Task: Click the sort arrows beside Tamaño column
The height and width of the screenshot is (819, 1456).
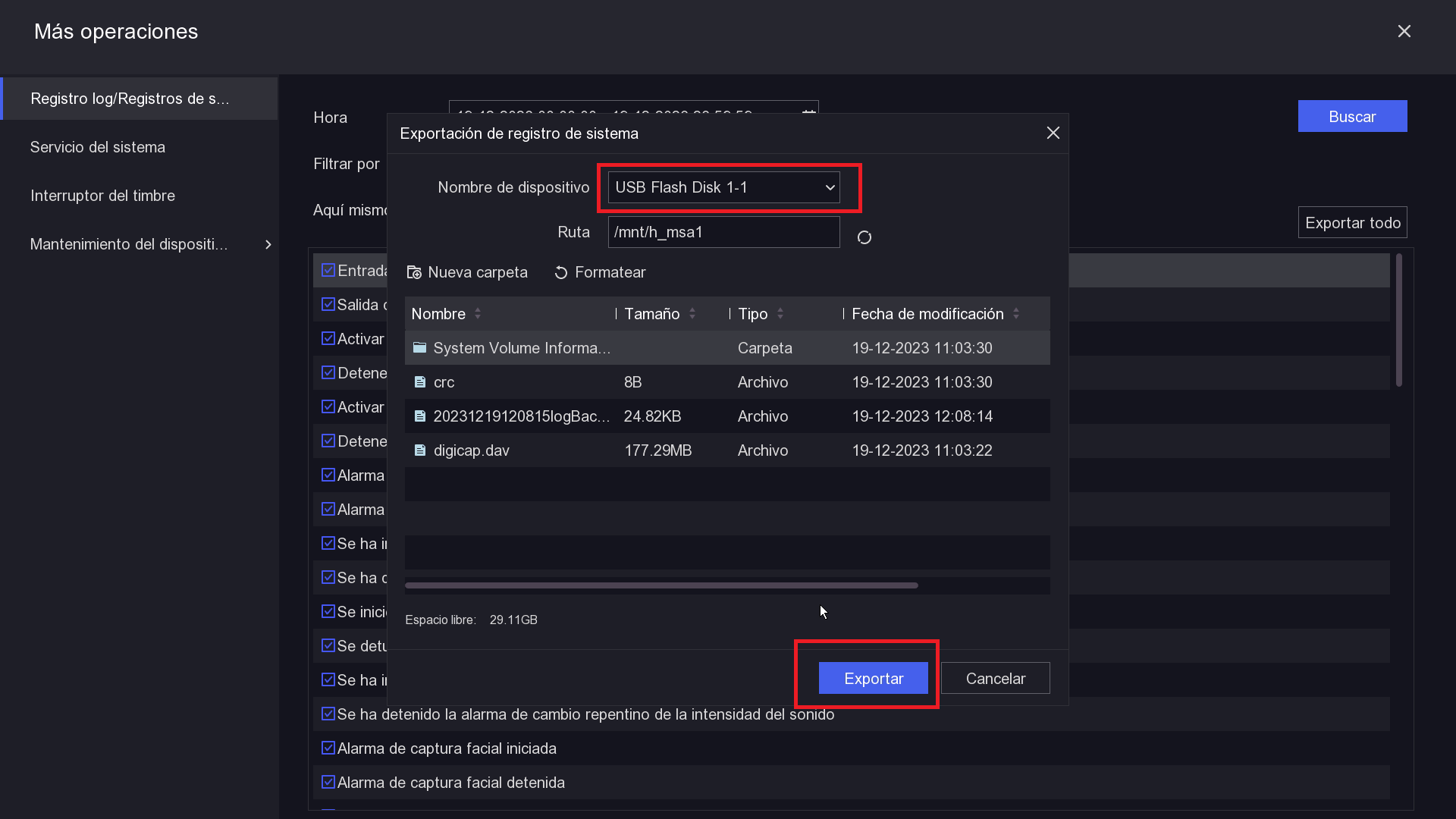Action: tap(692, 314)
